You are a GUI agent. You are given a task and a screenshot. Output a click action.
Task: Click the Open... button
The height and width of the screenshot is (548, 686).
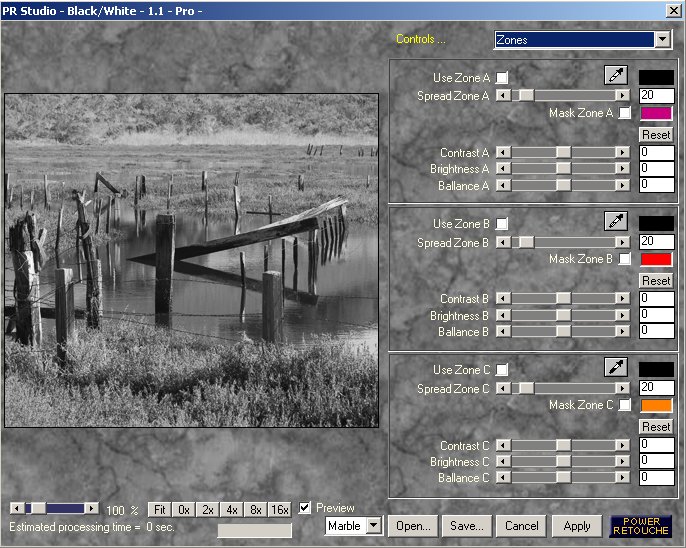pos(413,526)
